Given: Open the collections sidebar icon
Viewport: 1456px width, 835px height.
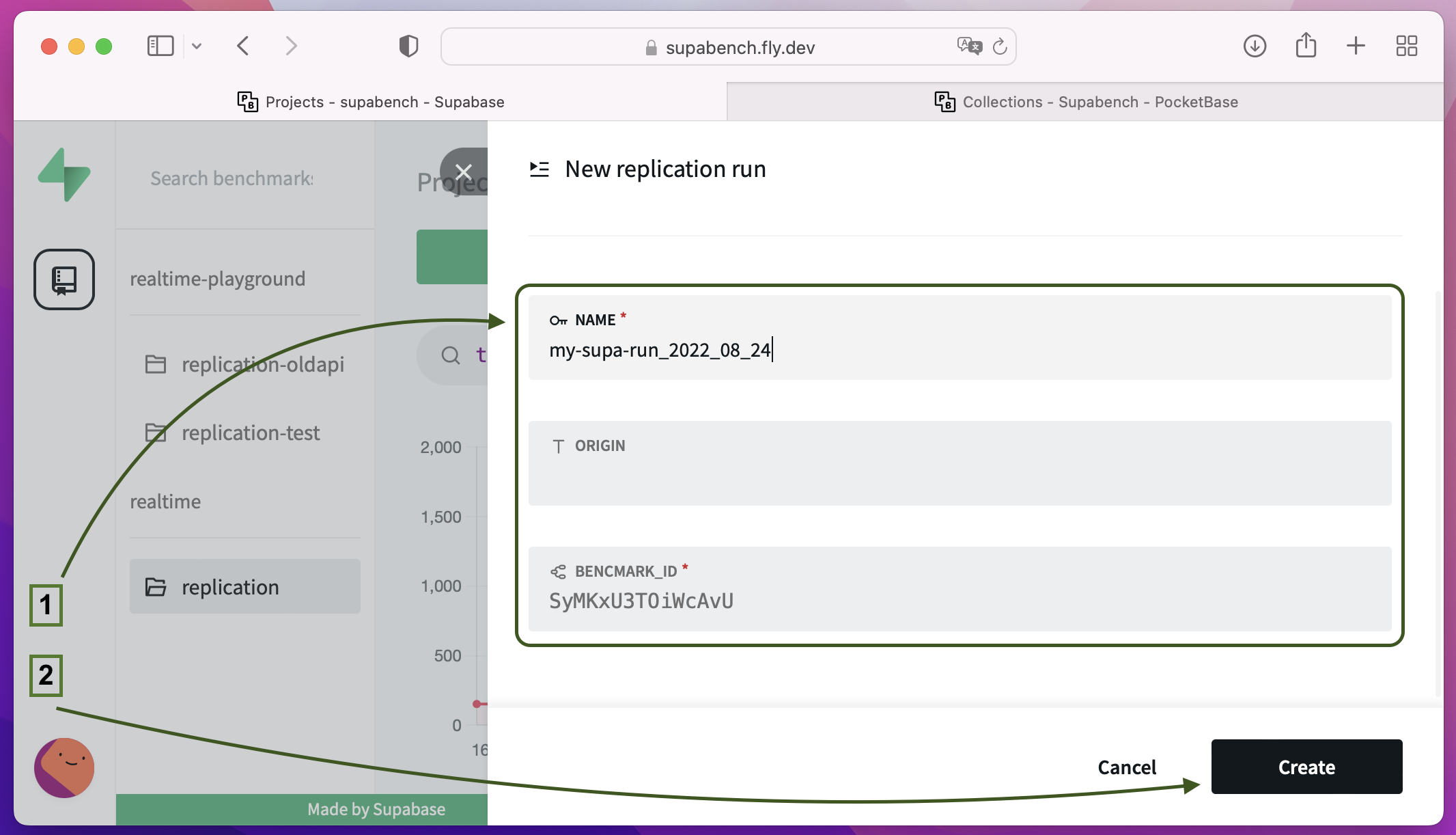Looking at the screenshot, I should point(64,279).
